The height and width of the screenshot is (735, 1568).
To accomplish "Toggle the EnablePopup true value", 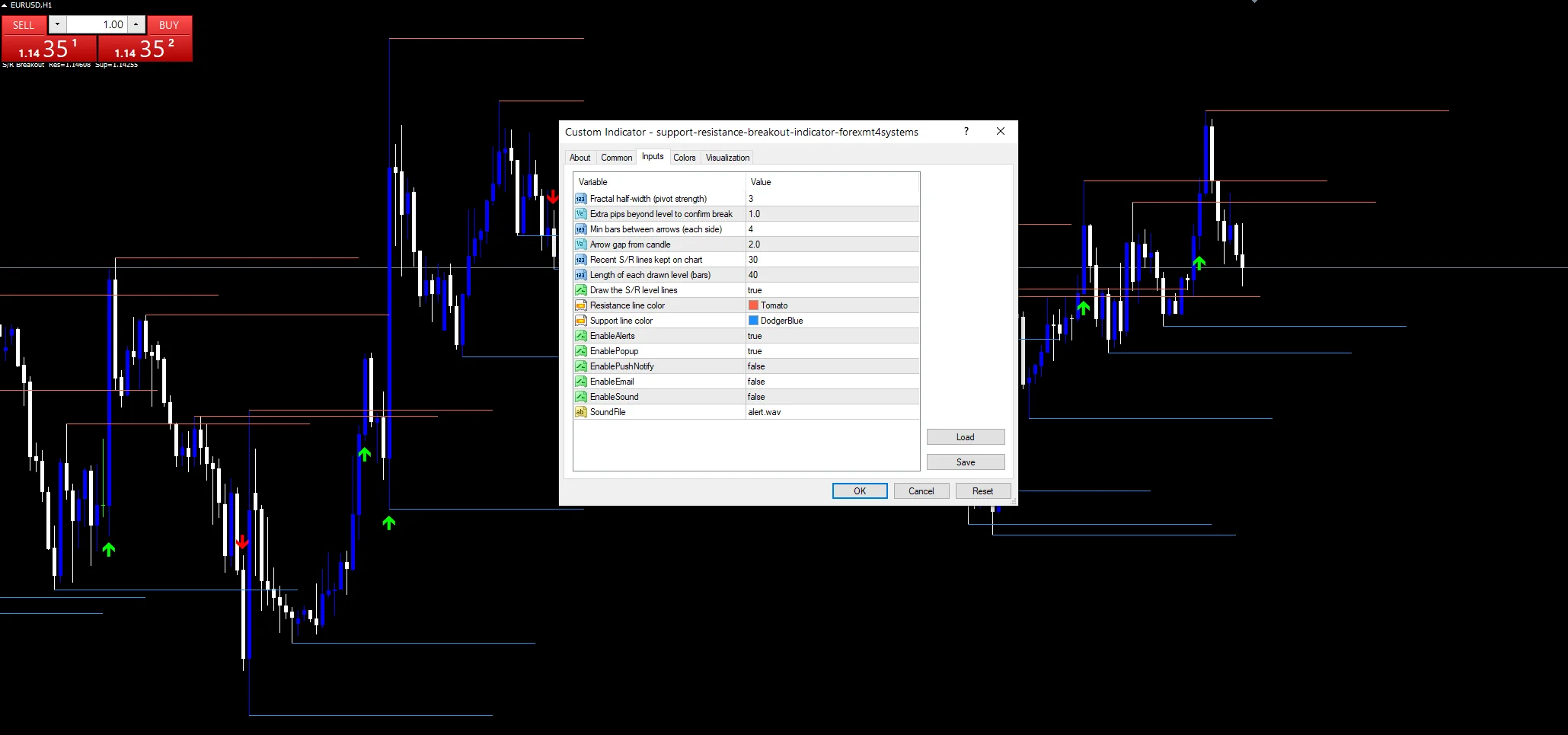I will [832, 351].
